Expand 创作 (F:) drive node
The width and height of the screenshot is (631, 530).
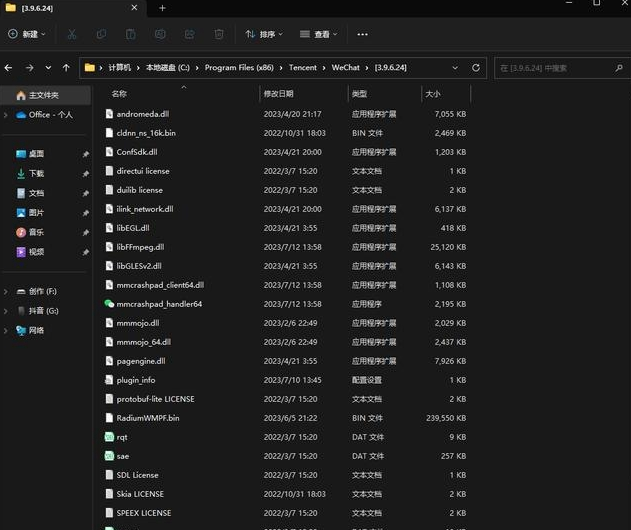point(6,291)
